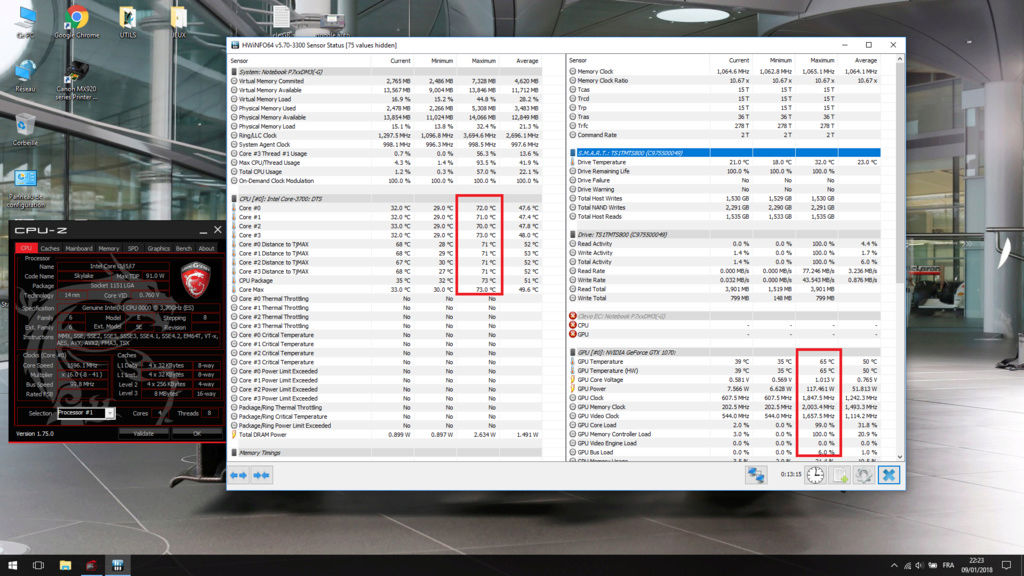Select the GPU [#0]: NVIDIA GeForce GTX 1070 header
The image size is (1024, 576).
point(724,352)
